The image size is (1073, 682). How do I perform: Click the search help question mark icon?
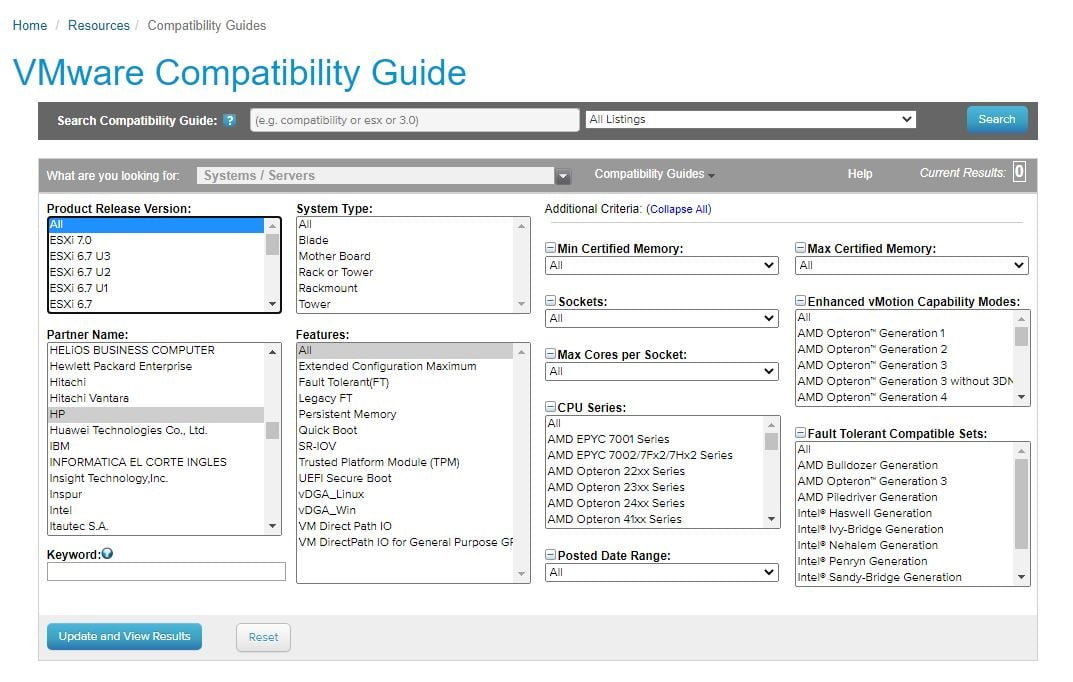click(230, 120)
